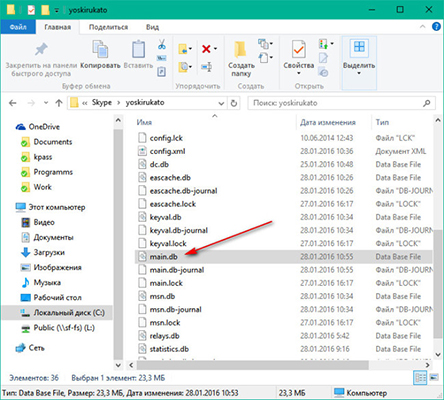Screen dimensions: 444x400
Task: Go up one folder level using the arrow
Action: pyautogui.click(x=59, y=103)
